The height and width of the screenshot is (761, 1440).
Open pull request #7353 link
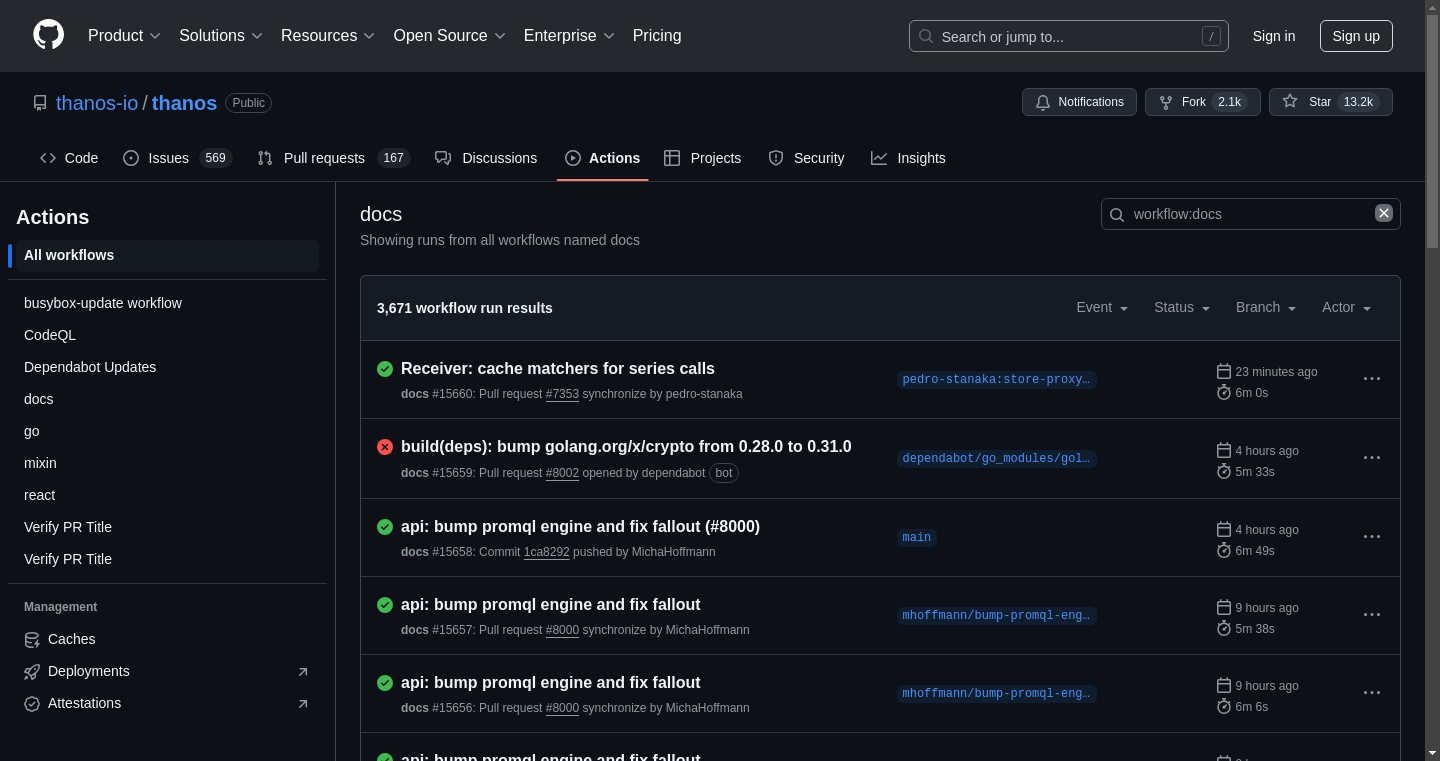coord(562,394)
